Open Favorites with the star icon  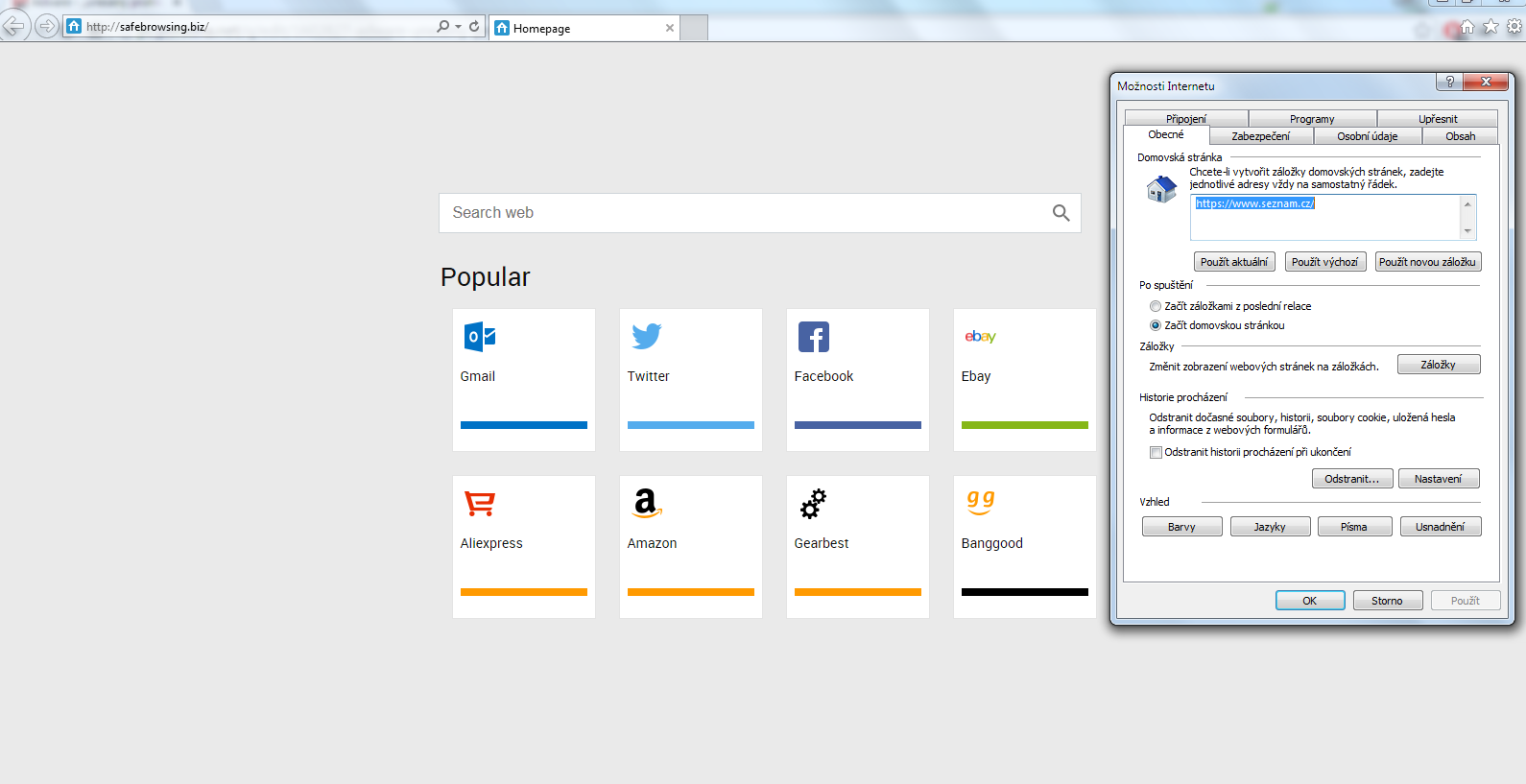pyautogui.click(x=1490, y=27)
